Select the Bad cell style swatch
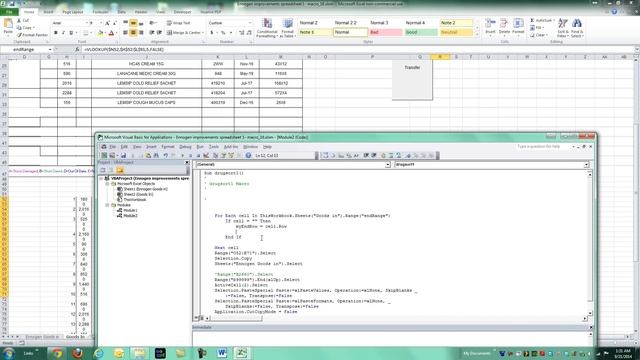 click(x=386, y=32)
